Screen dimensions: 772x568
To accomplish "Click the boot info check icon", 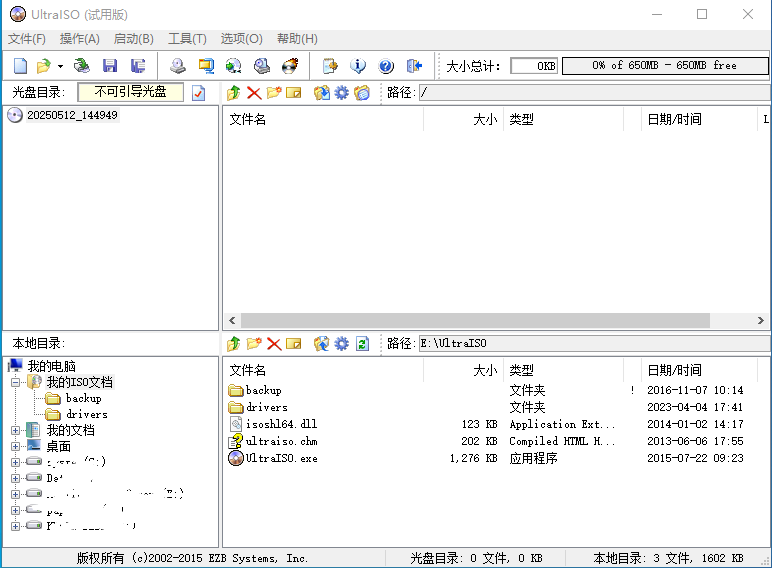I will point(198,93).
